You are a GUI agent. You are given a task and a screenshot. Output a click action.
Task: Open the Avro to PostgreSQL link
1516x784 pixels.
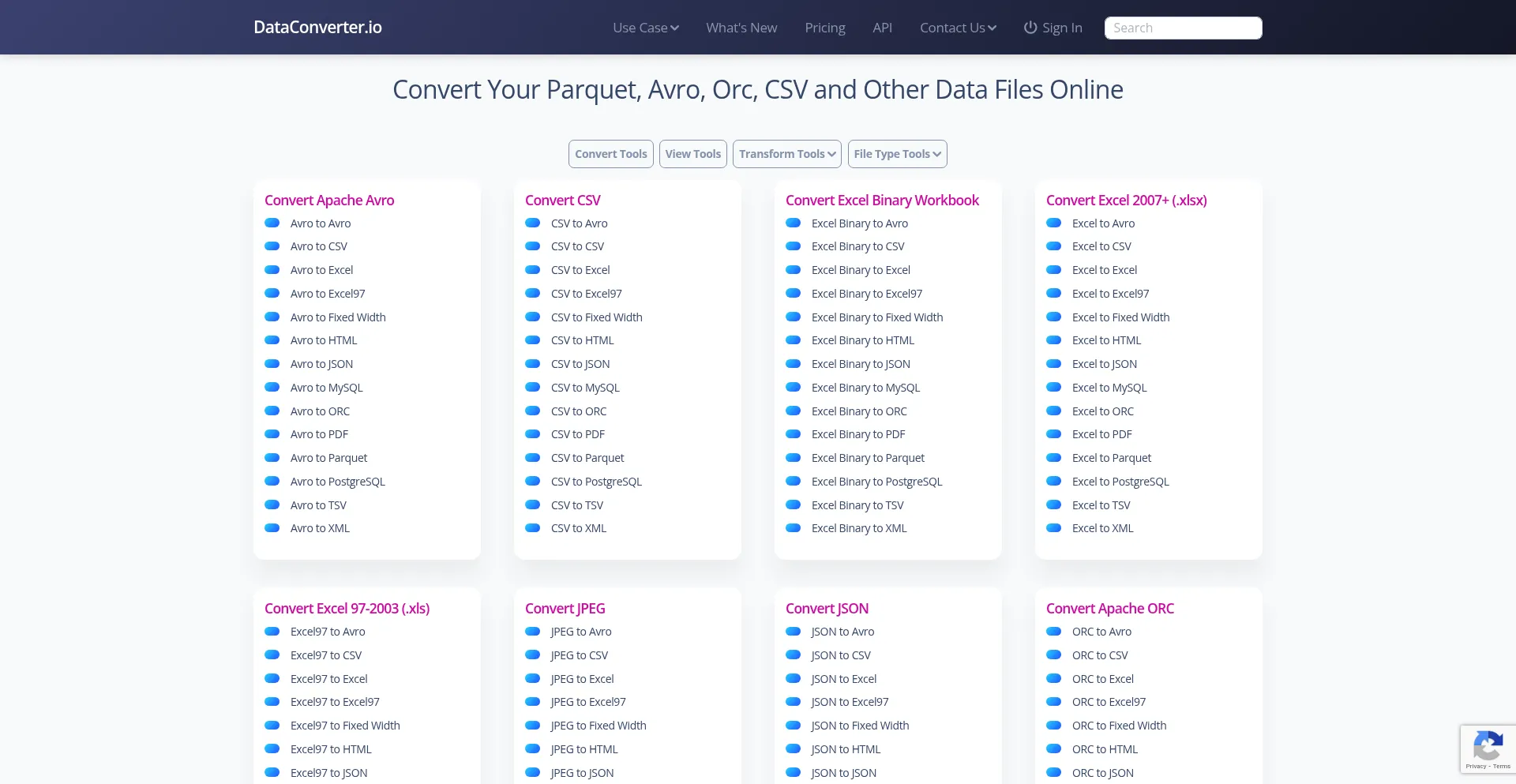[337, 482]
